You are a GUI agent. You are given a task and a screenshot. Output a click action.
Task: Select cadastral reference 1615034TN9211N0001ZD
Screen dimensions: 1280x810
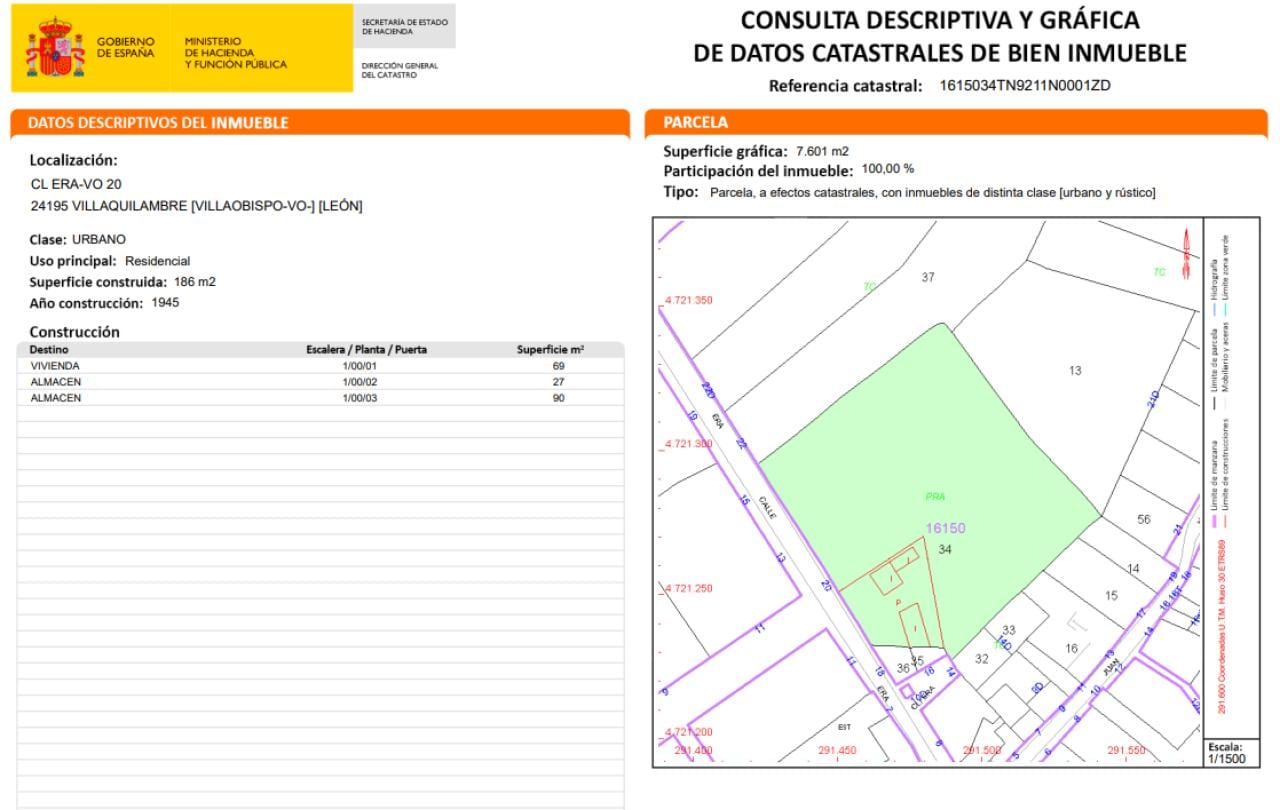click(1025, 86)
